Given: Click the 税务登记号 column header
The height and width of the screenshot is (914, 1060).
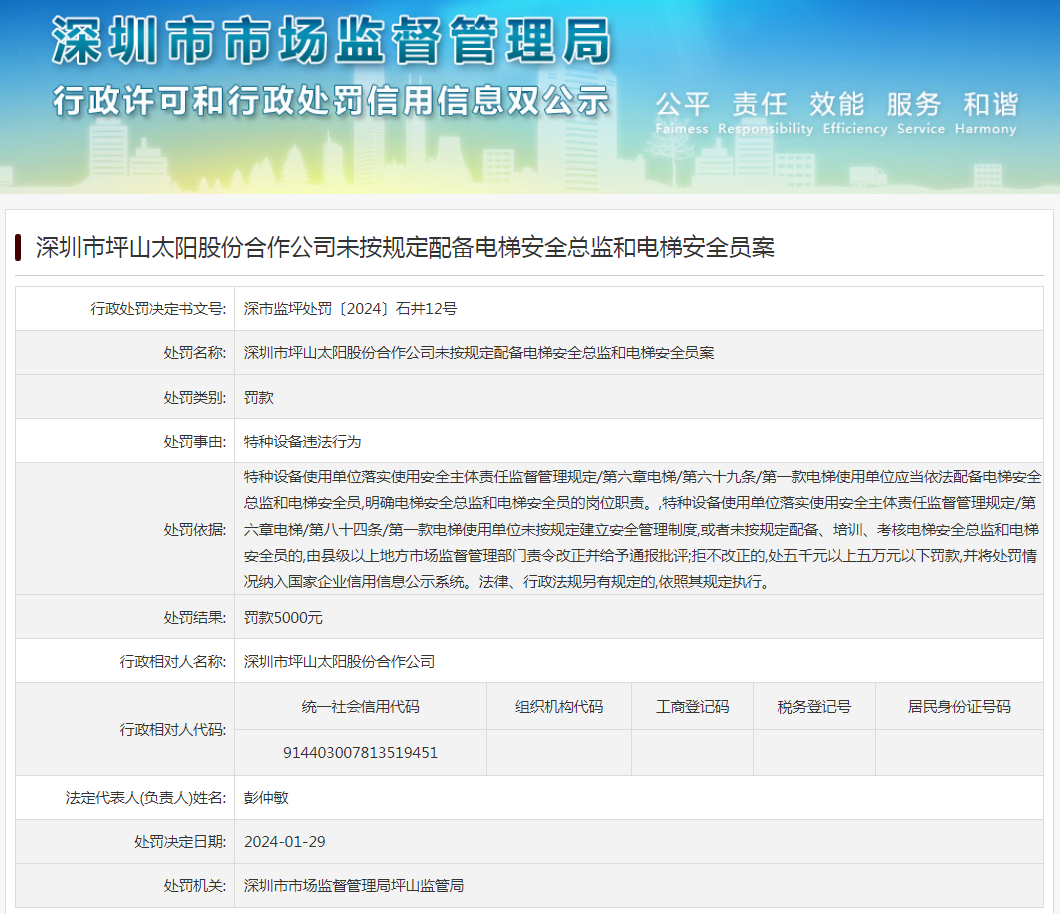Looking at the screenshot, I should [814, 706].
